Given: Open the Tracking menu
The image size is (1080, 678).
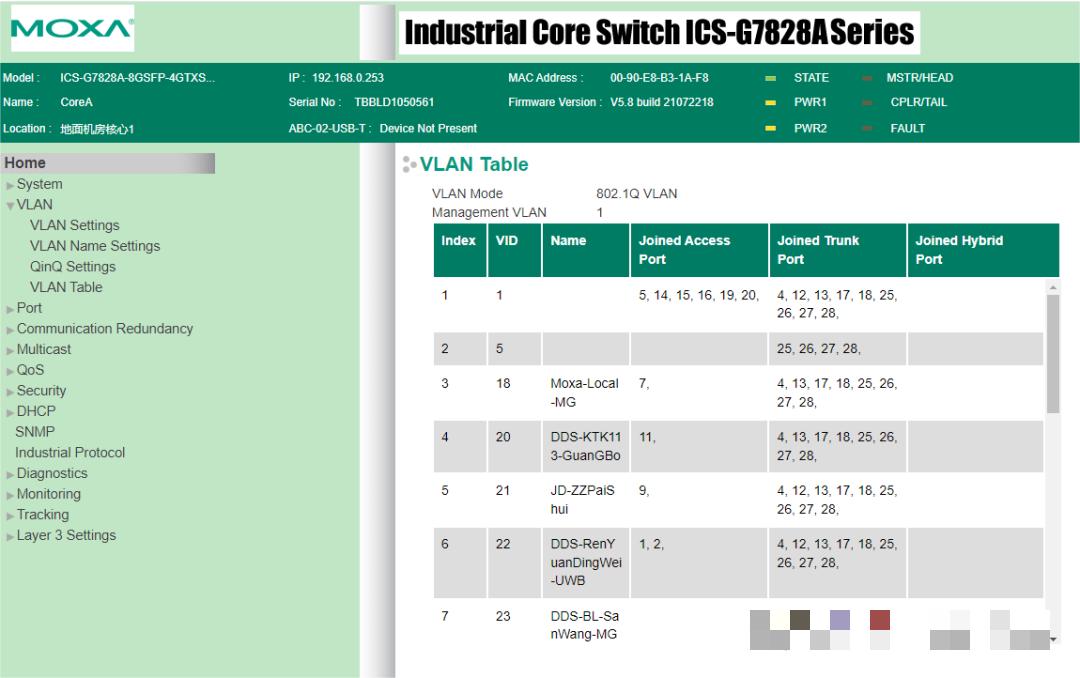Looking at the screenshot, I should [43, 515].
